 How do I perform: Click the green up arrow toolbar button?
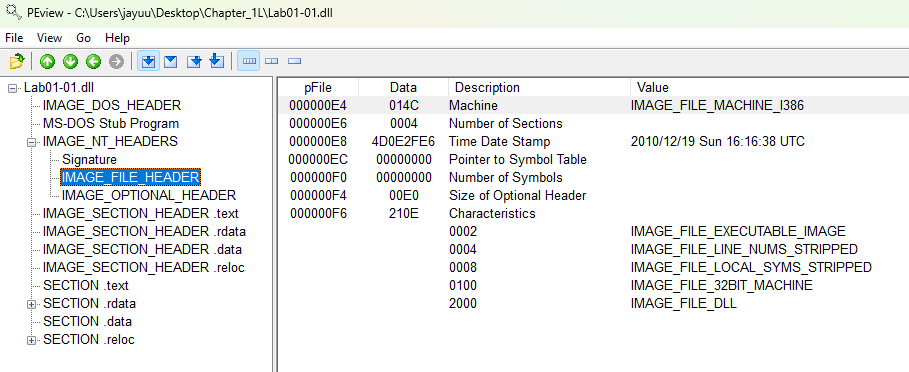point(47,61)
